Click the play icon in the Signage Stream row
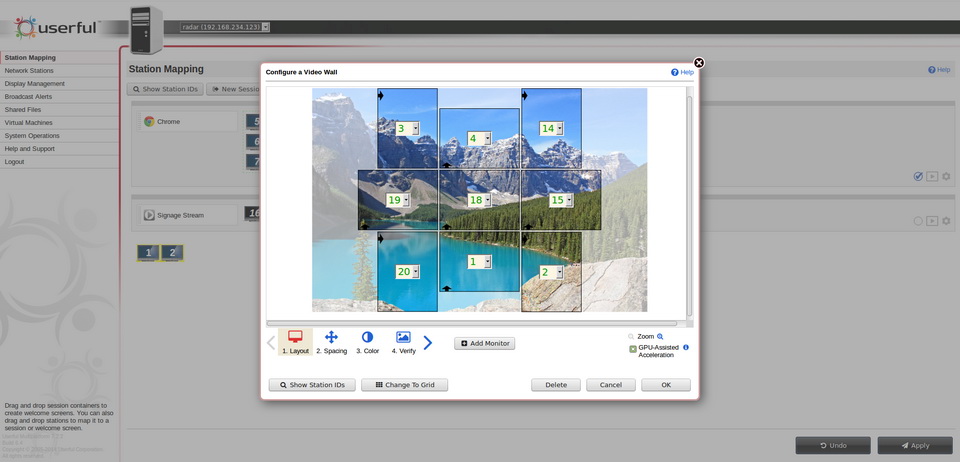The height and width of the screenshot is (462, 960). coord(932,221)
